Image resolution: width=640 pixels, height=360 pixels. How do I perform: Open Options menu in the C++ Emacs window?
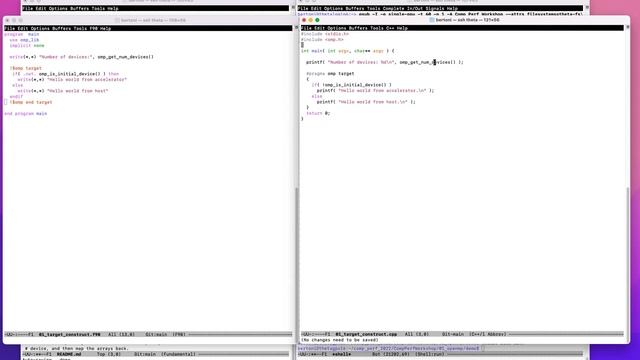tap(336, 28)
